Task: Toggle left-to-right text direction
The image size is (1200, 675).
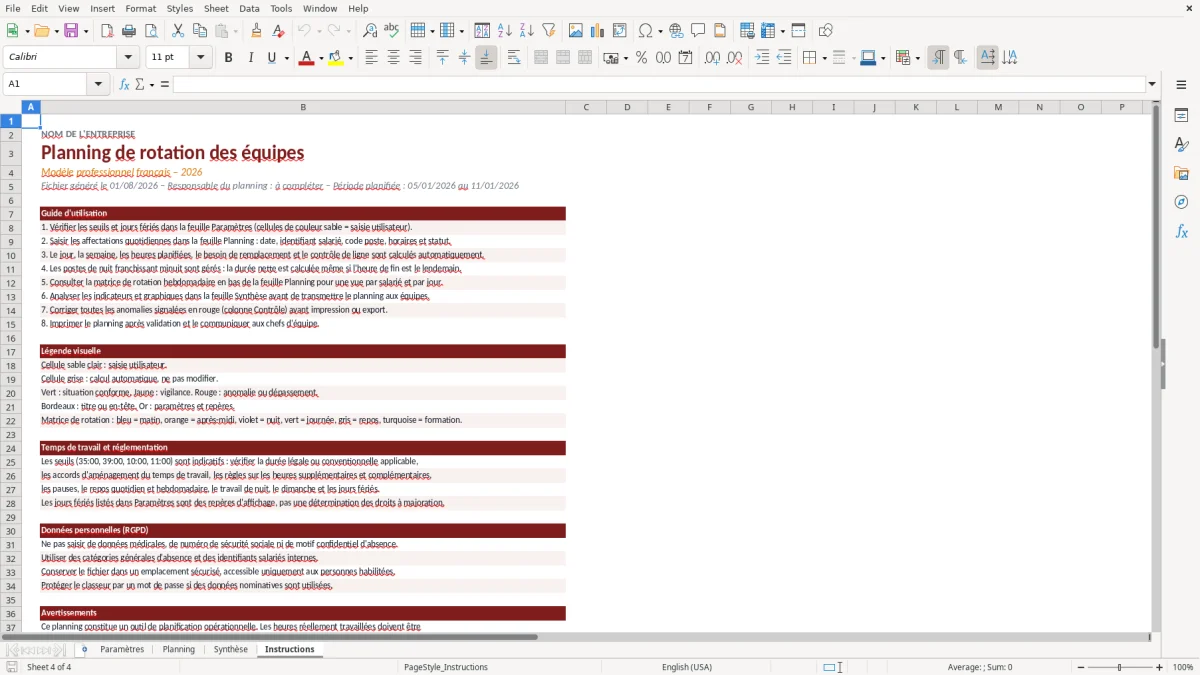Action: 938,58
